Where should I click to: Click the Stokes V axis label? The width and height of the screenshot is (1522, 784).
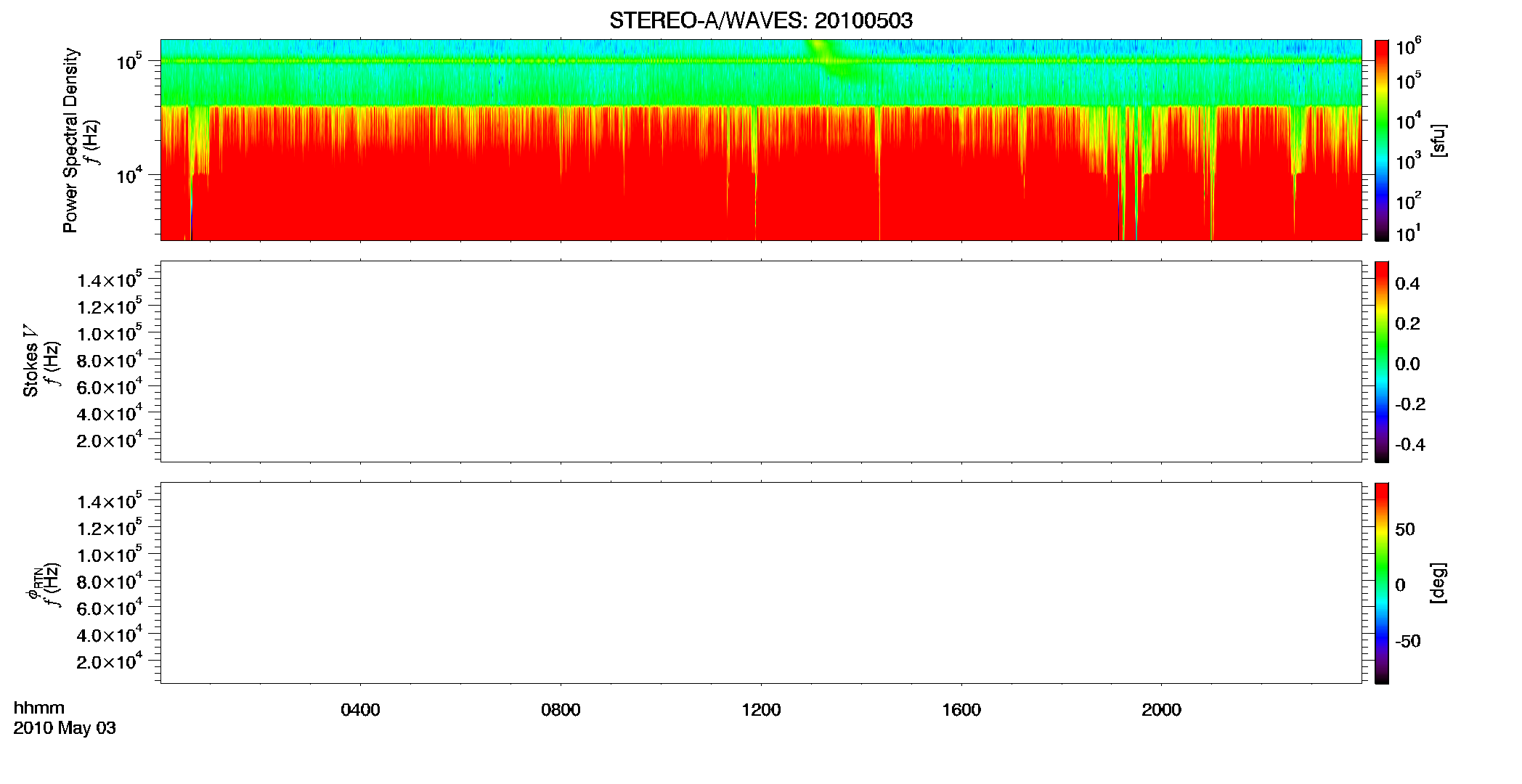pyautogui.click(x=31, y=360)
